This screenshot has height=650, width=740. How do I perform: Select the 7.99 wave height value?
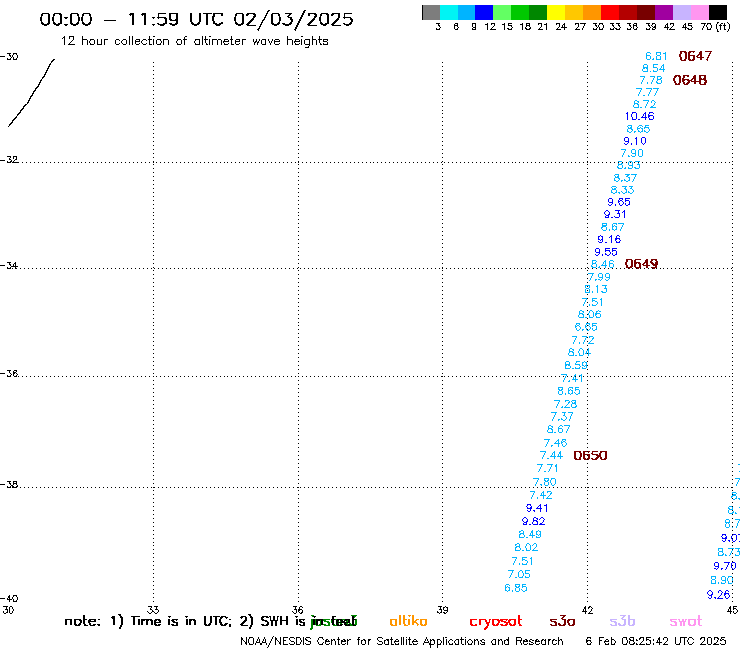[x=598, y=277]
